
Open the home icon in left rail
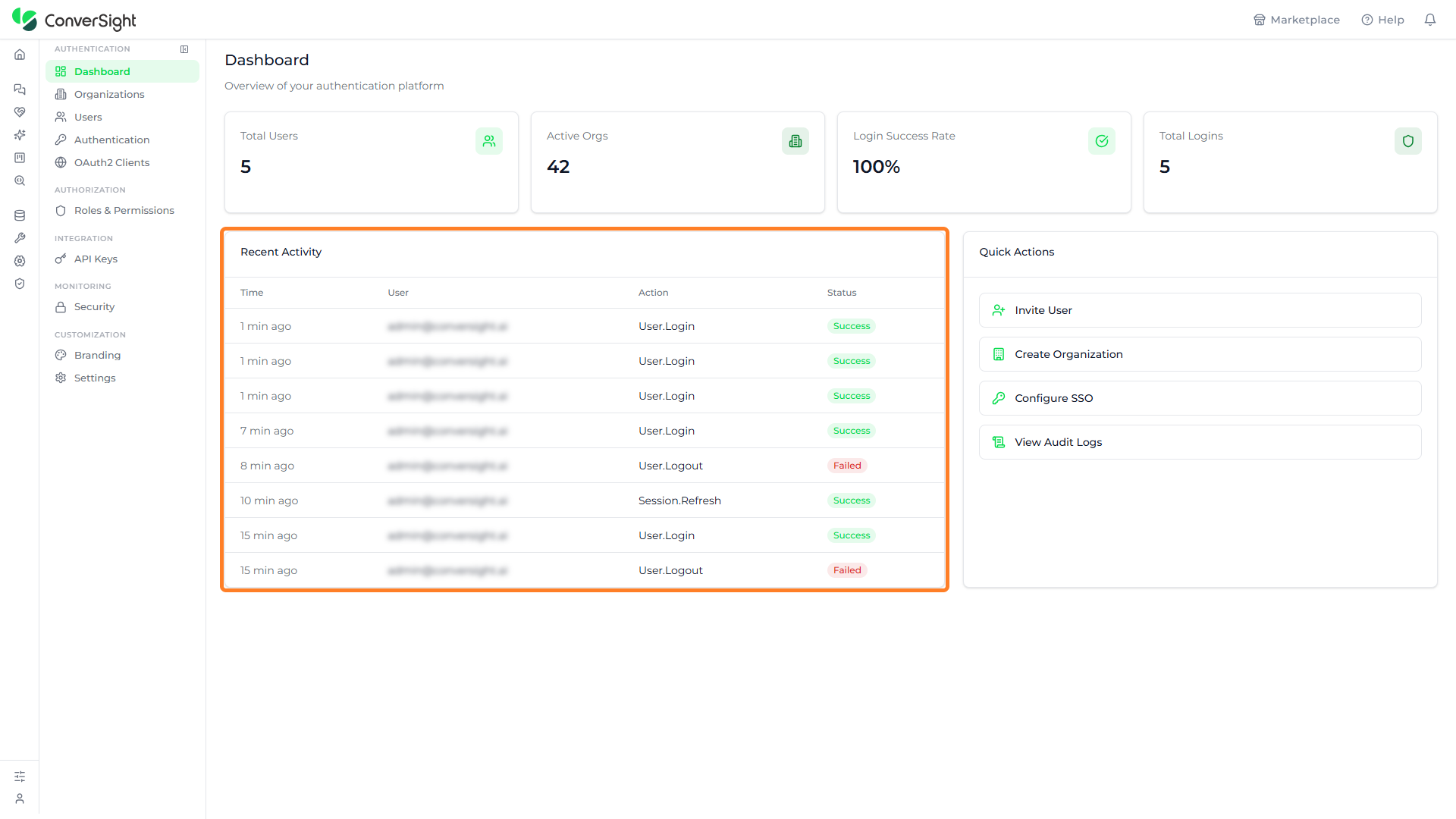point(20,55)
